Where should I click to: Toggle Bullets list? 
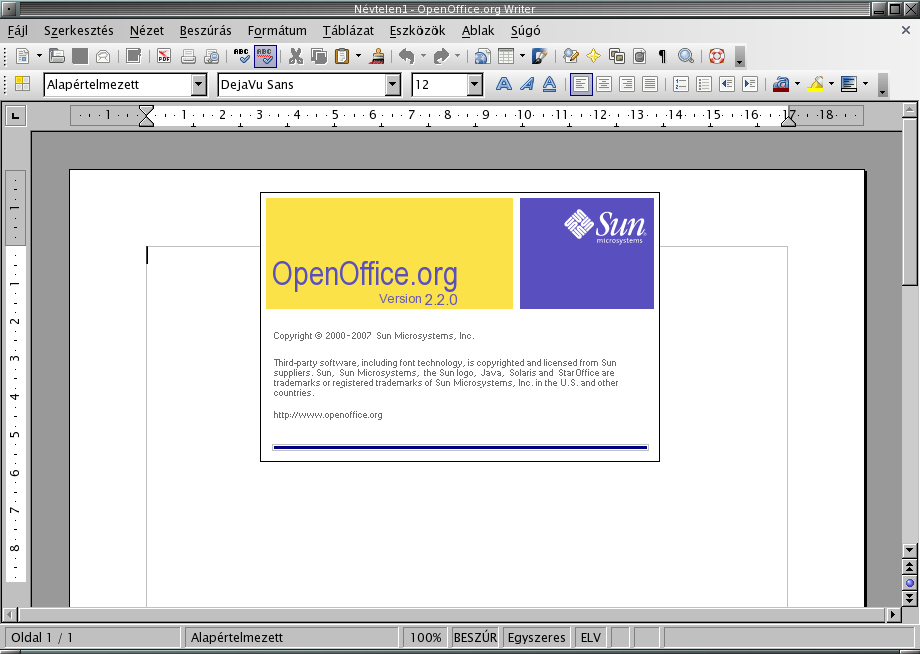[x=703, y=84]
